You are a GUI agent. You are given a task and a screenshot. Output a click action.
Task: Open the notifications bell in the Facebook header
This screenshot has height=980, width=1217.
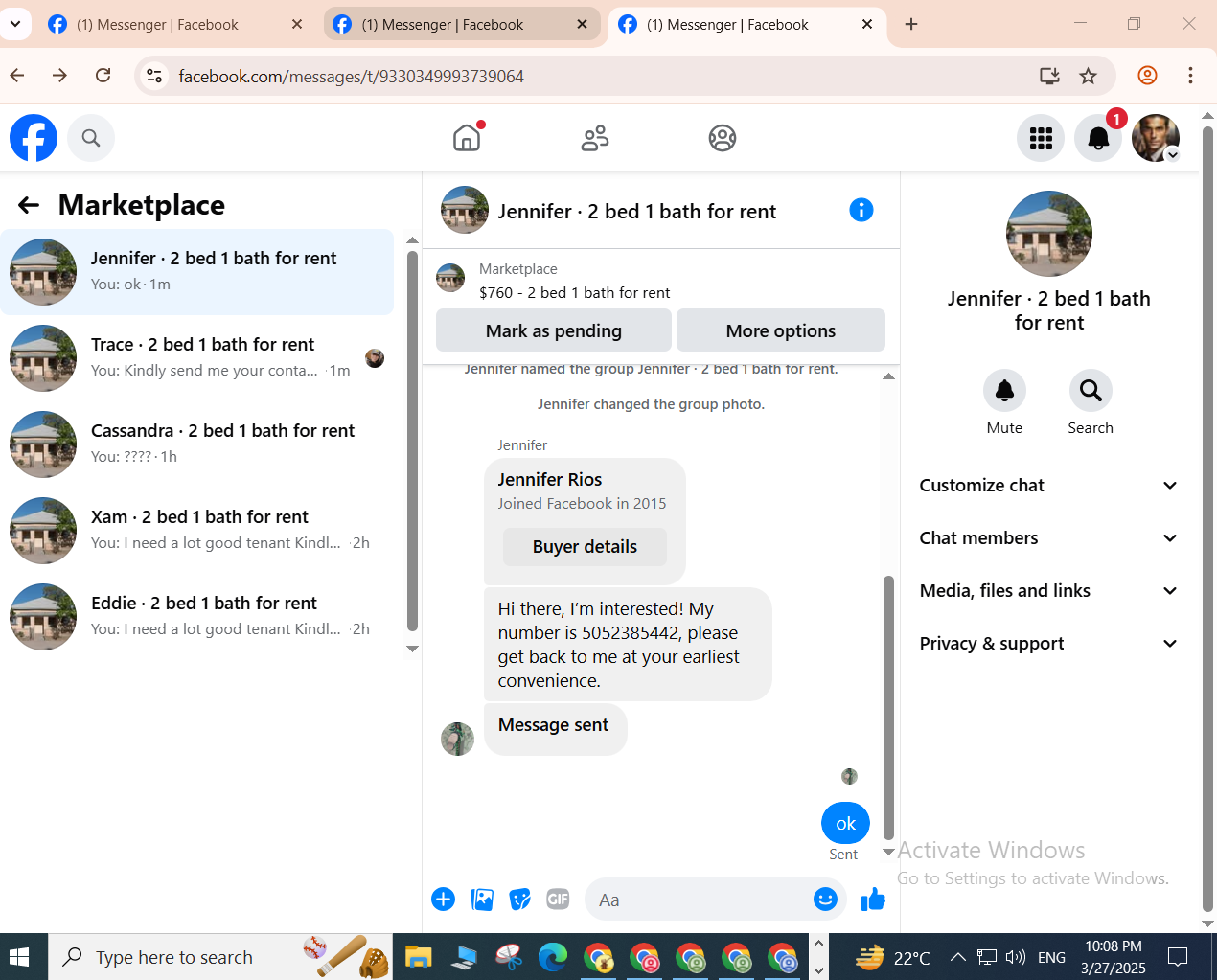1098,139
